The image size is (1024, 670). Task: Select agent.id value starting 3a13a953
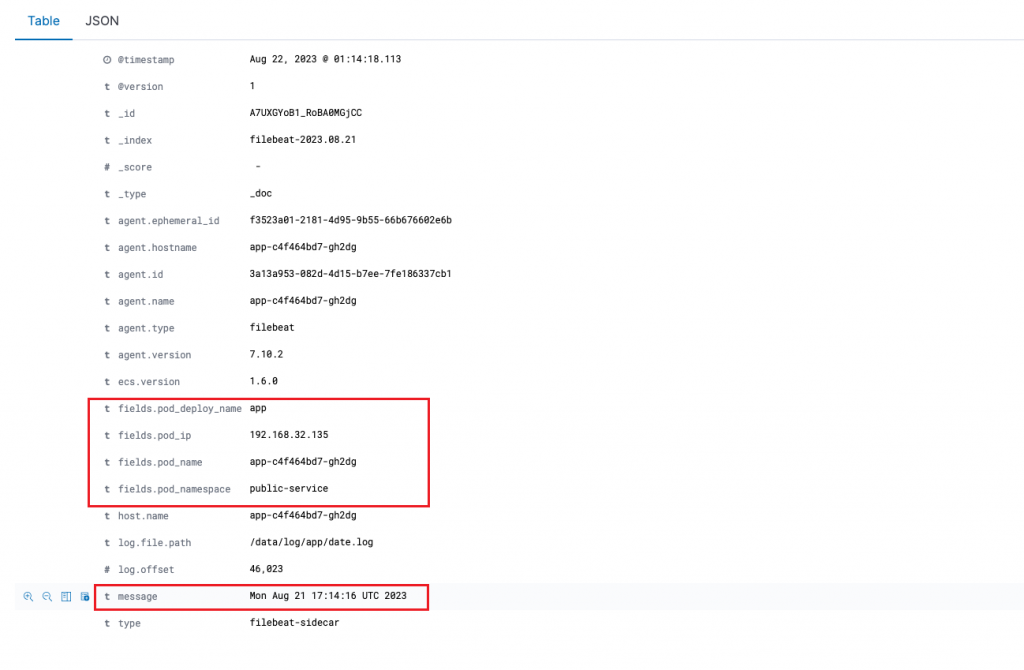tap(351, 274)
